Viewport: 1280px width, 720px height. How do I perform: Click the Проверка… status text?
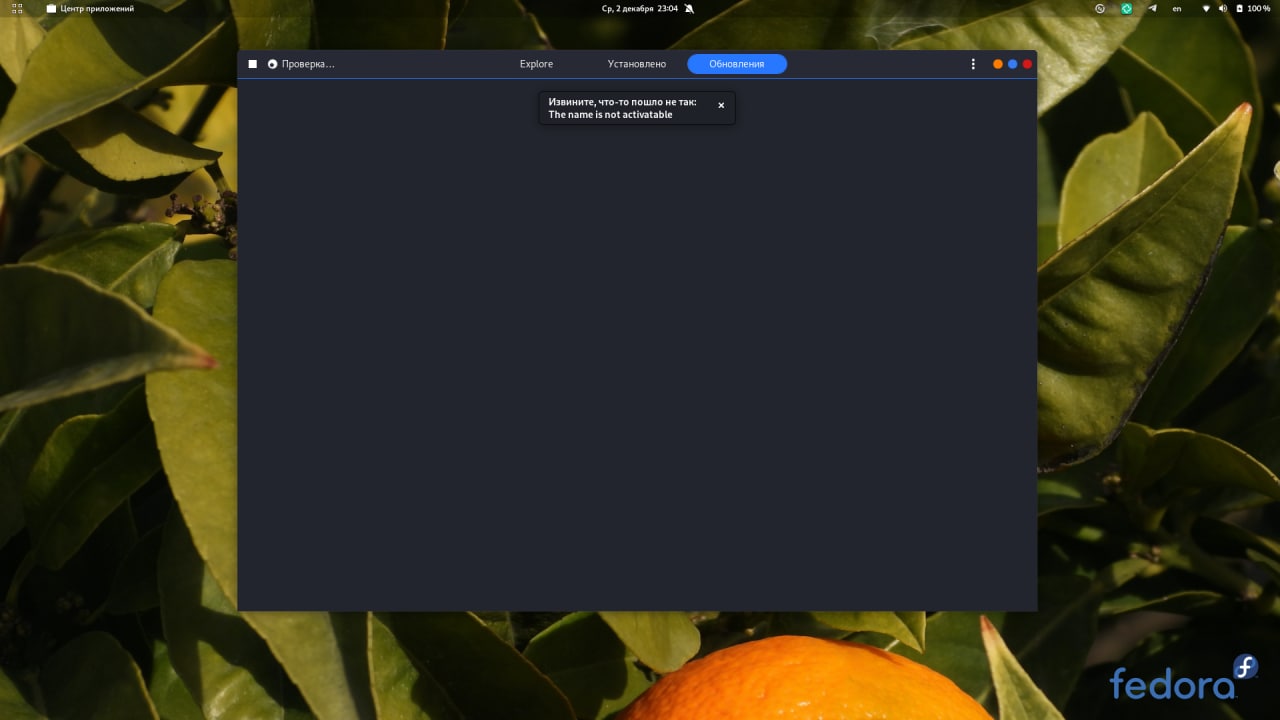[308, 64]
